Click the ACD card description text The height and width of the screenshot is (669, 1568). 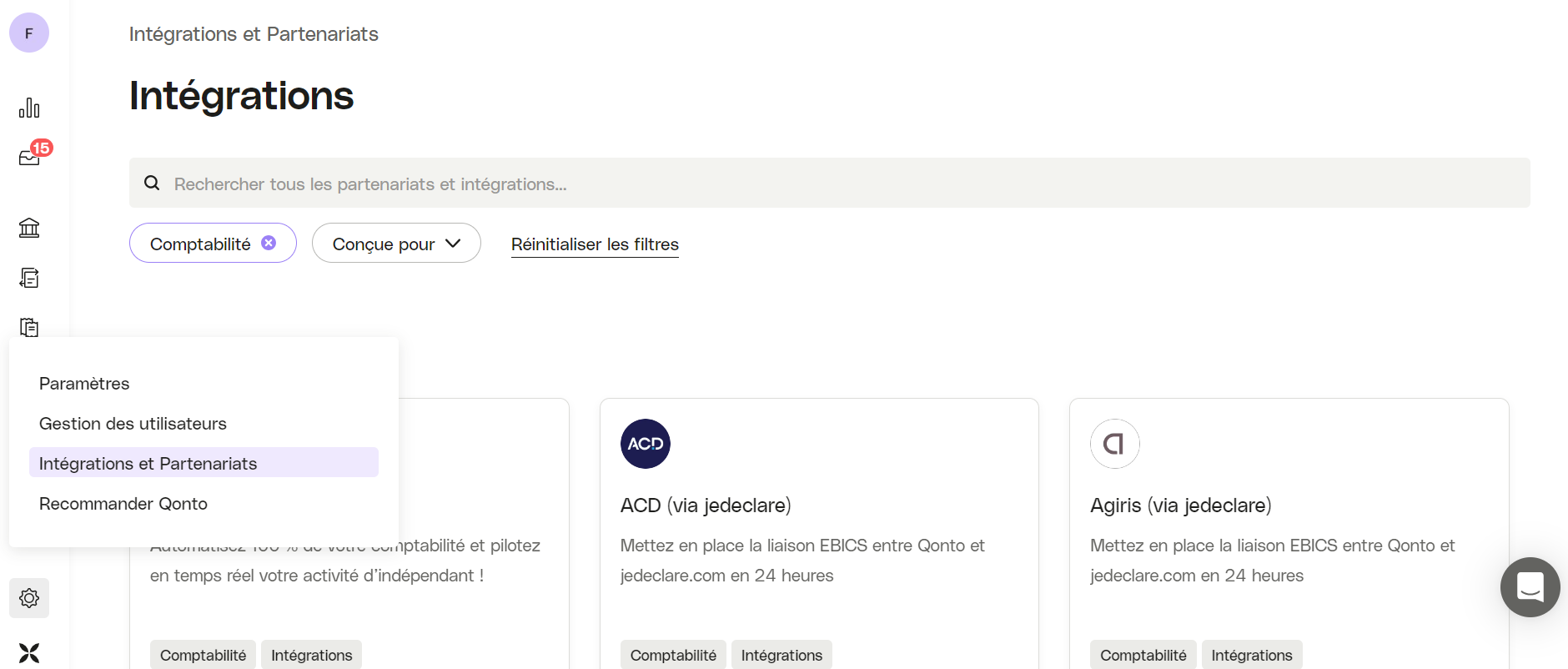(x=802, y=561)
